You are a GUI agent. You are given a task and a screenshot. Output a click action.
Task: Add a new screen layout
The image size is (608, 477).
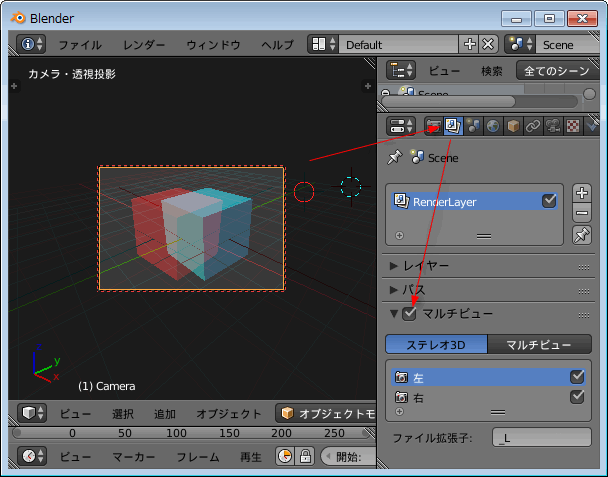pyautogui.click(x=469, y=44)
